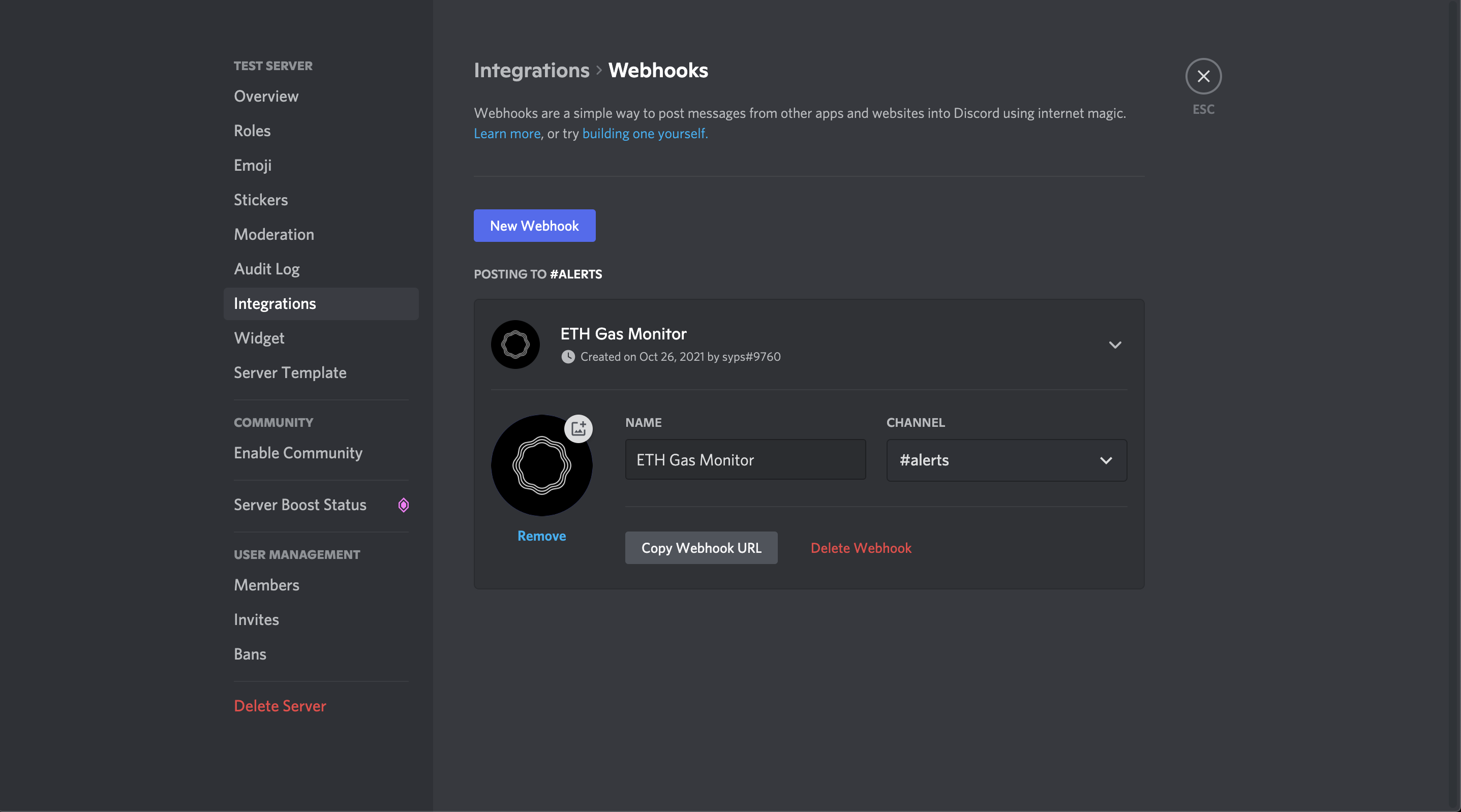Image resolution: width=1461 pixels, height=812 pixels.
Task: Click the small ETH Gas Monitor avatar
Action: [x=515, y=345]
